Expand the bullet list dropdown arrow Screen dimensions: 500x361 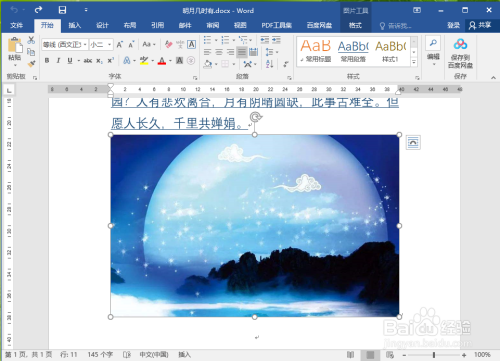(216, 40)
